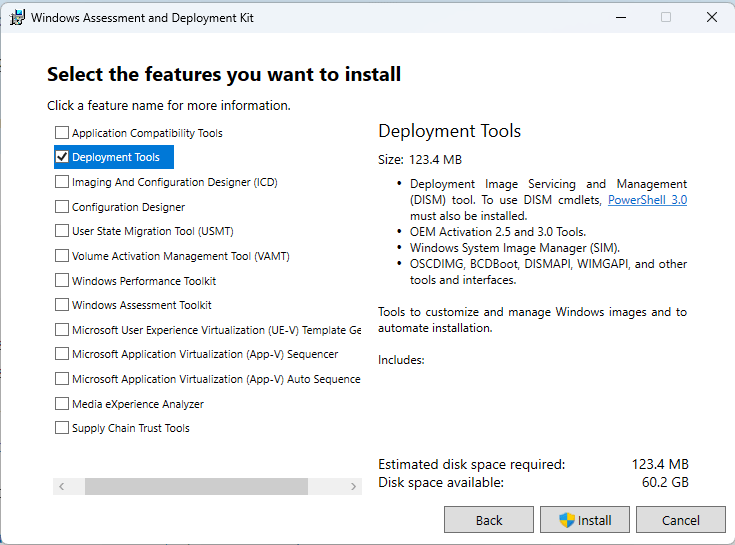This screenshot has height=545, width=735.
Task: Go to previous page with Back
Action: coord(489,520)
